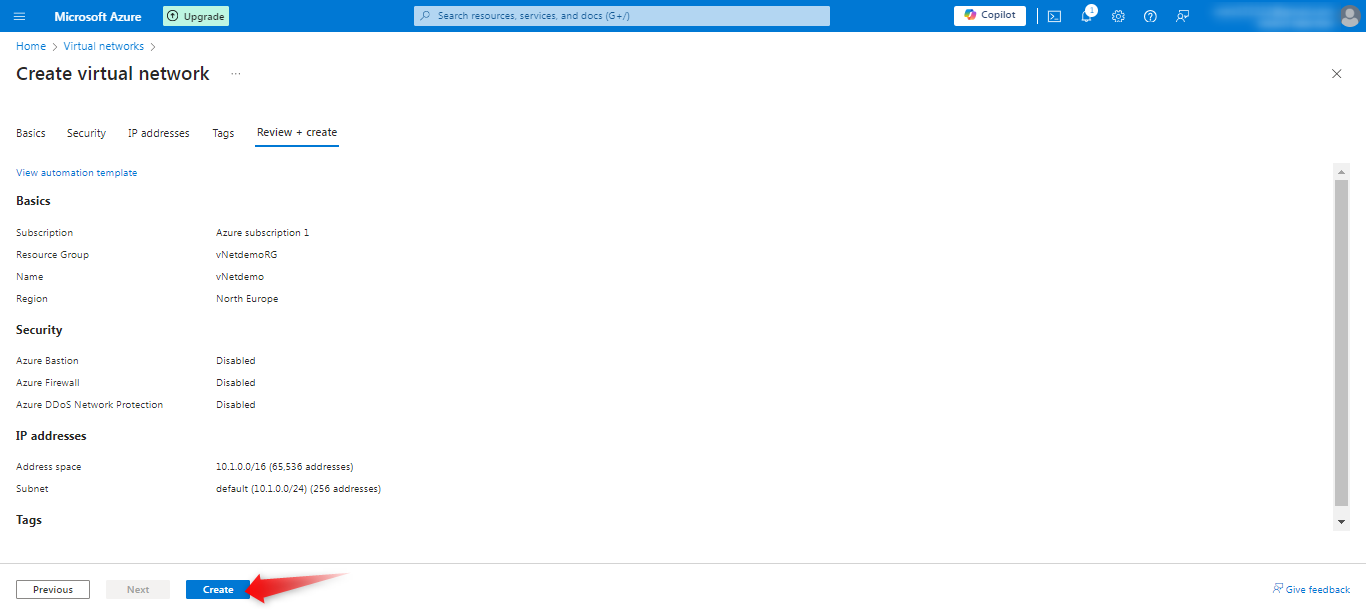Image resolution: width=1366 pixels, height=615 pixels.
Task: Open the top bar feedback icon
Action: (x=1182, y=16)
